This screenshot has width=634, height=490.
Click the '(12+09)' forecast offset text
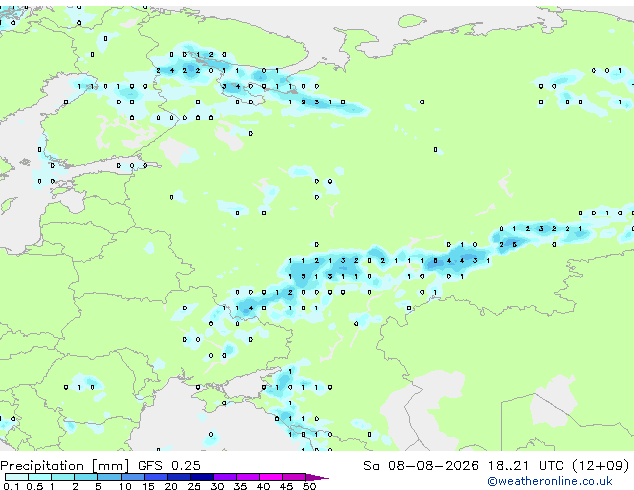pos(601,466)
